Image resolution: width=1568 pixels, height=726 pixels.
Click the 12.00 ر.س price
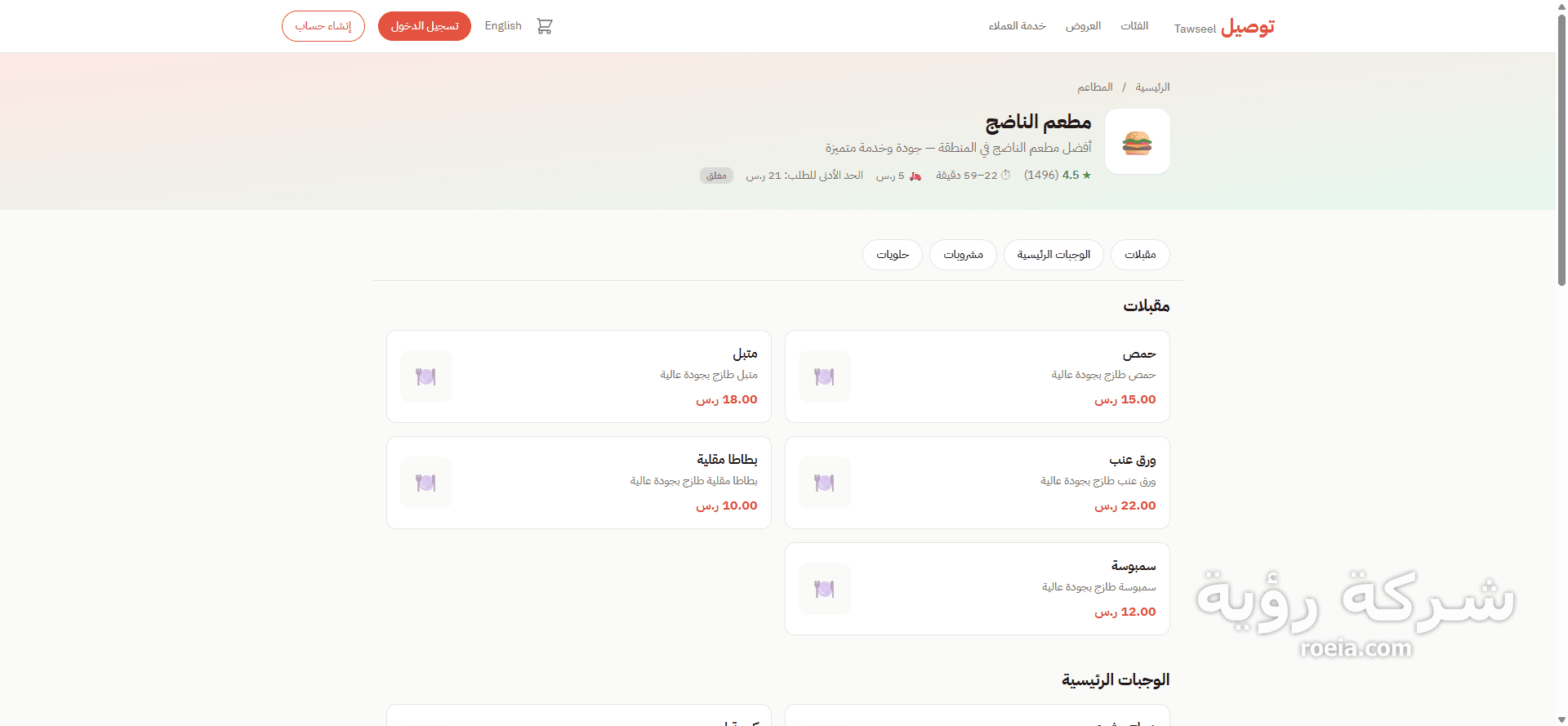(x=1125, y=612)
